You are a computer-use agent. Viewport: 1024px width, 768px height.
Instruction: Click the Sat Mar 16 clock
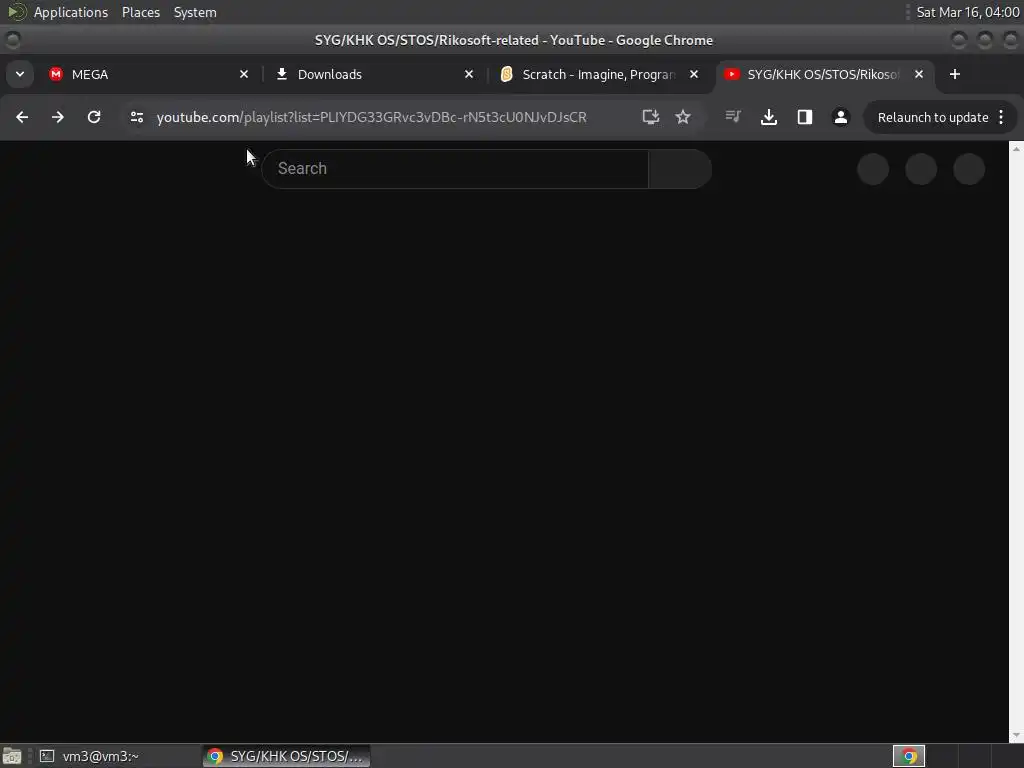click(967, 12)
